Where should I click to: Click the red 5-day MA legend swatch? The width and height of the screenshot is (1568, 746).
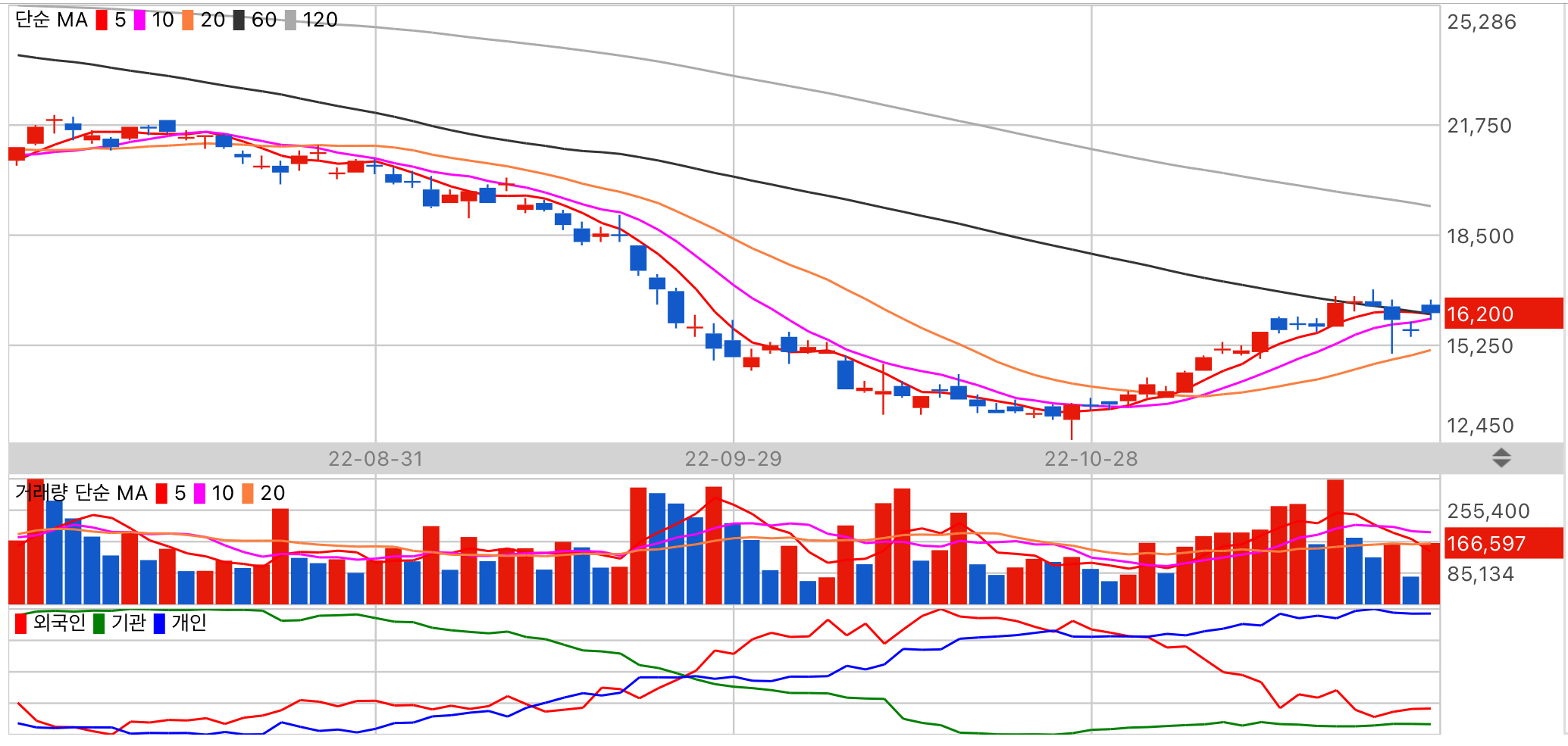point(102,20)
